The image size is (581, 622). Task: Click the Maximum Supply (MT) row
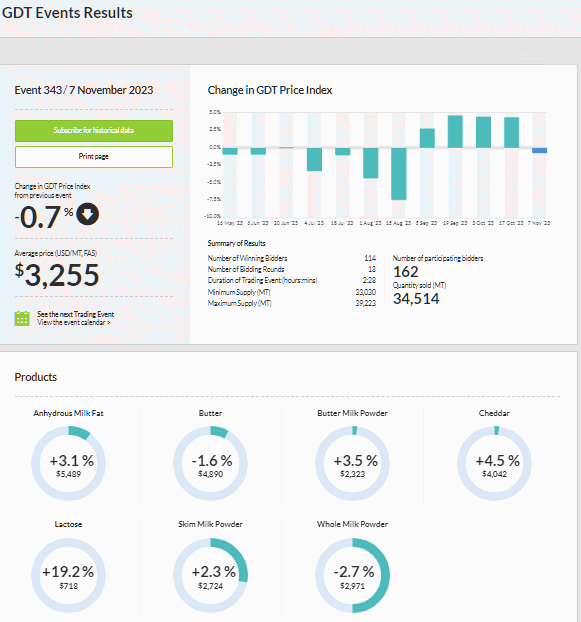tap(291, 303)
